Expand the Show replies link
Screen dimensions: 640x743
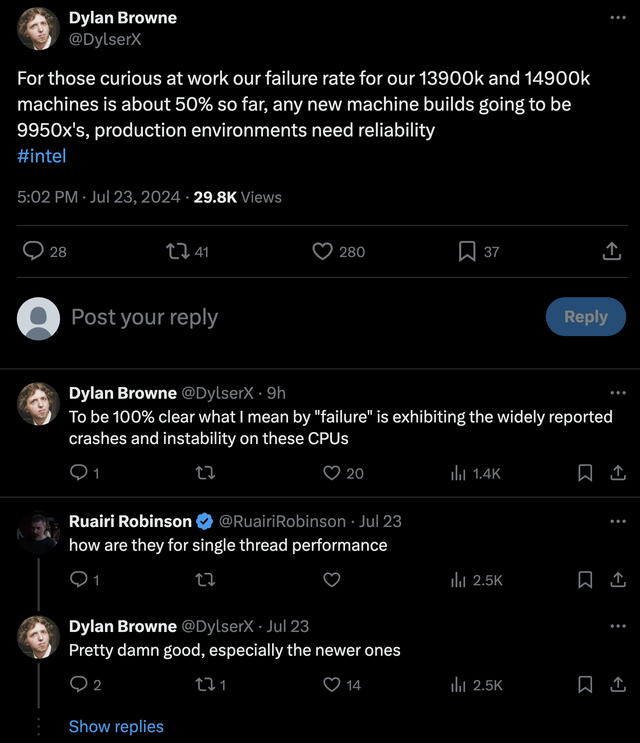coord(116,727)
